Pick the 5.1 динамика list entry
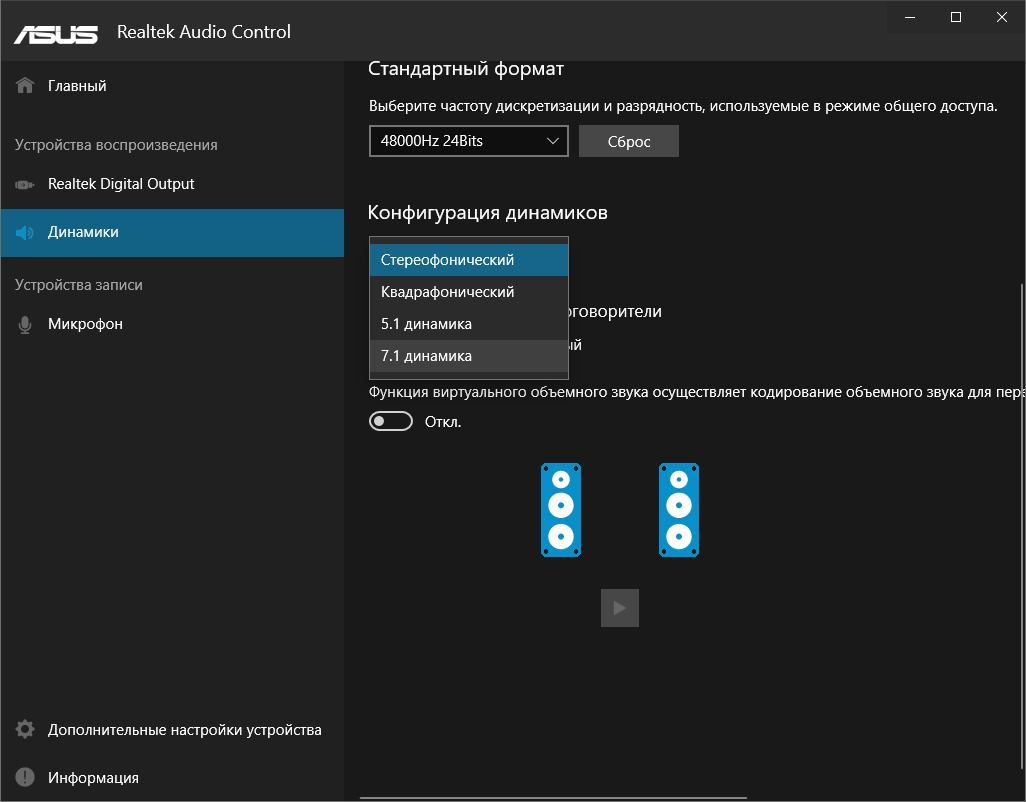Viewport: 1026px width, 802px height. (x=468, y=324)
